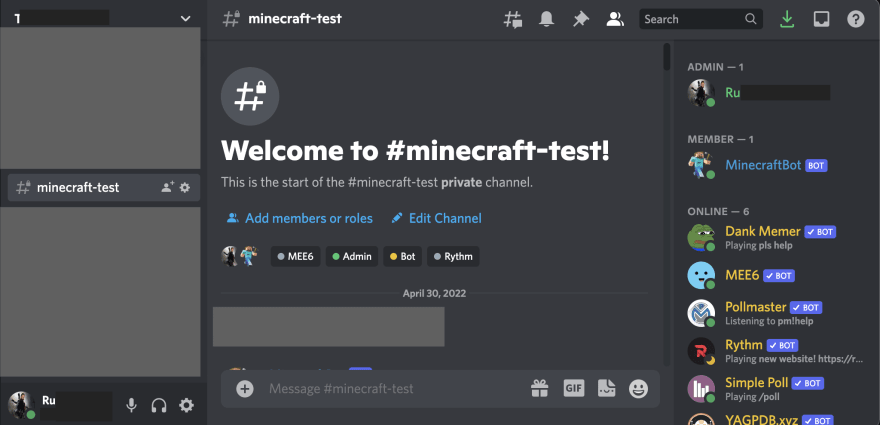This screenshot has height=425, width=880.
Task: Show pinned messages
Action: [580, 19]
